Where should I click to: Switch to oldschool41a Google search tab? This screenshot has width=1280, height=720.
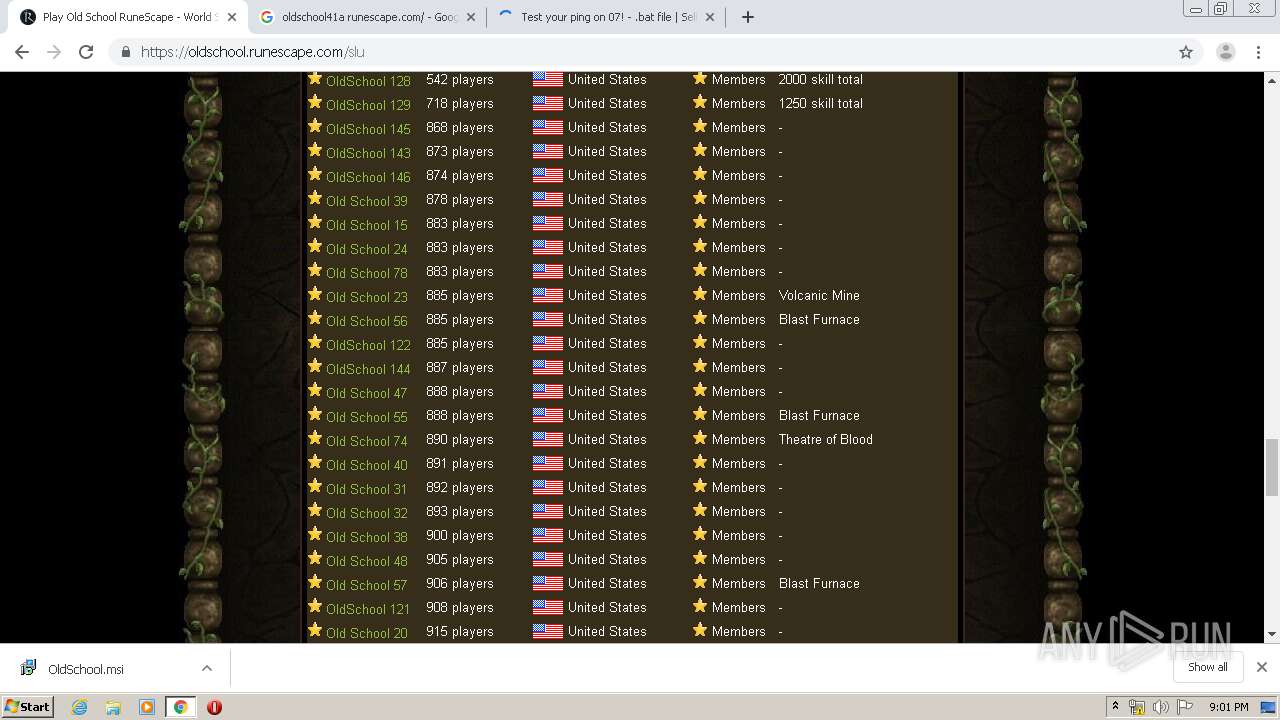(366, 17)
